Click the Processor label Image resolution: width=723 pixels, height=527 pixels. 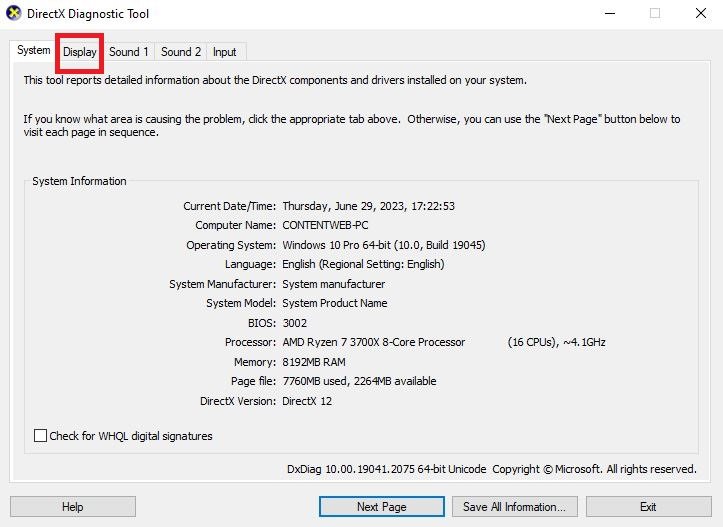point(250,342)
